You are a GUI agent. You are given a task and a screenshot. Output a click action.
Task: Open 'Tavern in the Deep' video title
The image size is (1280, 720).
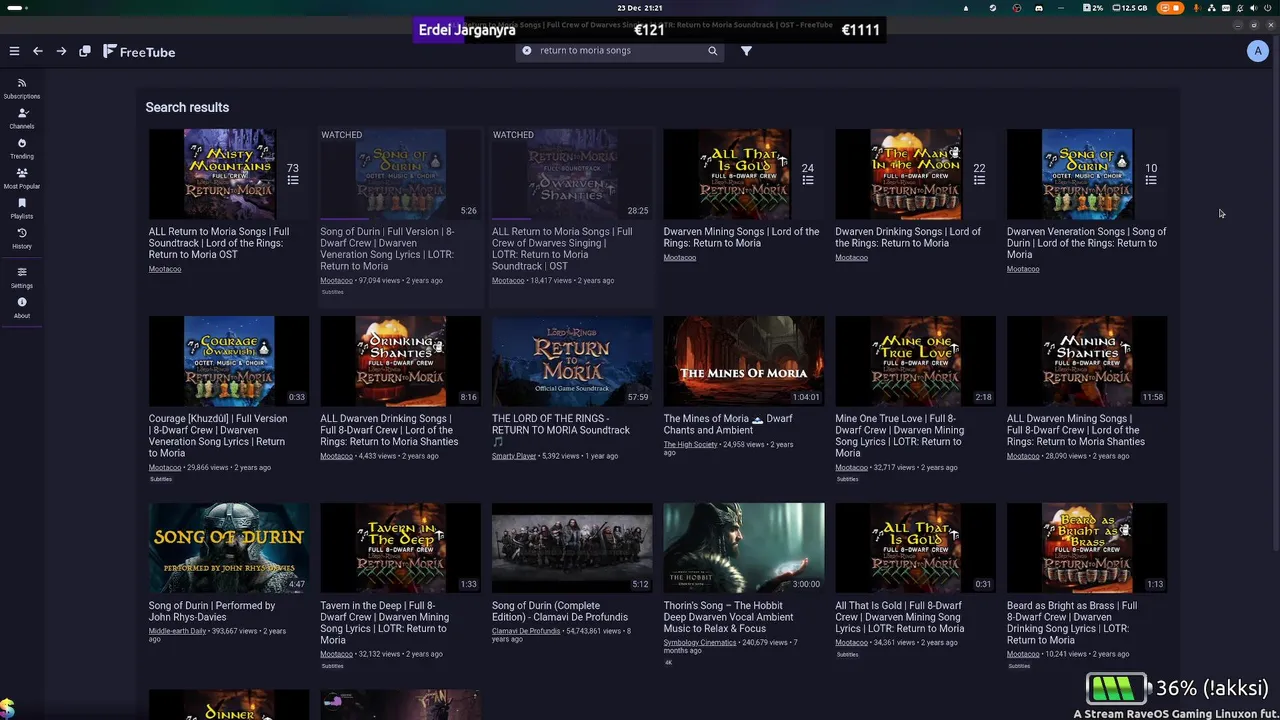click(x=384, y=623)
